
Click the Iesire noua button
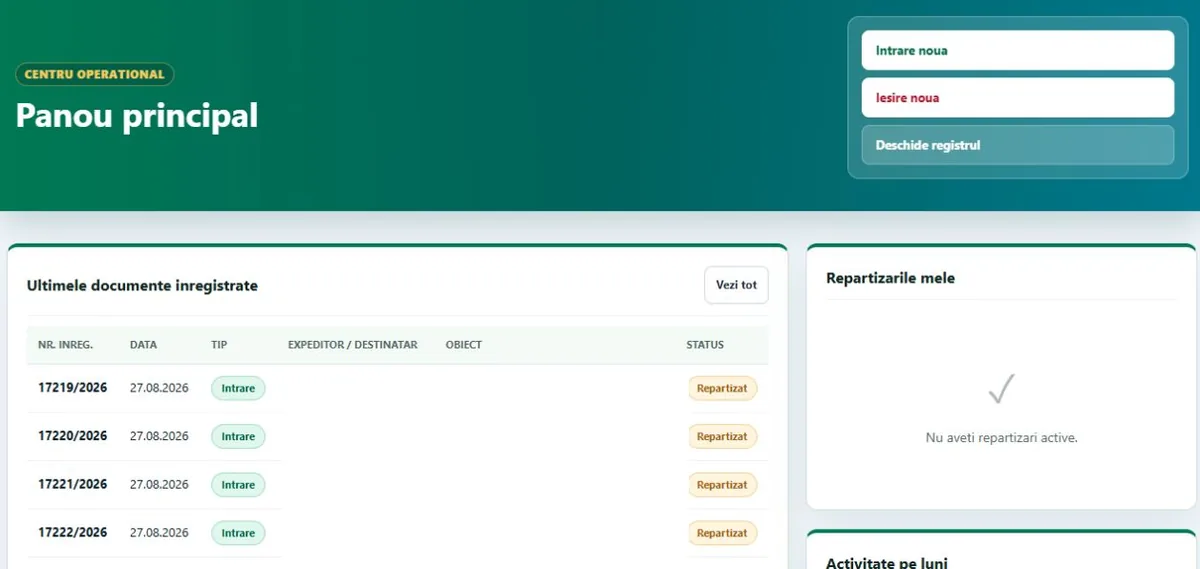1018,98
